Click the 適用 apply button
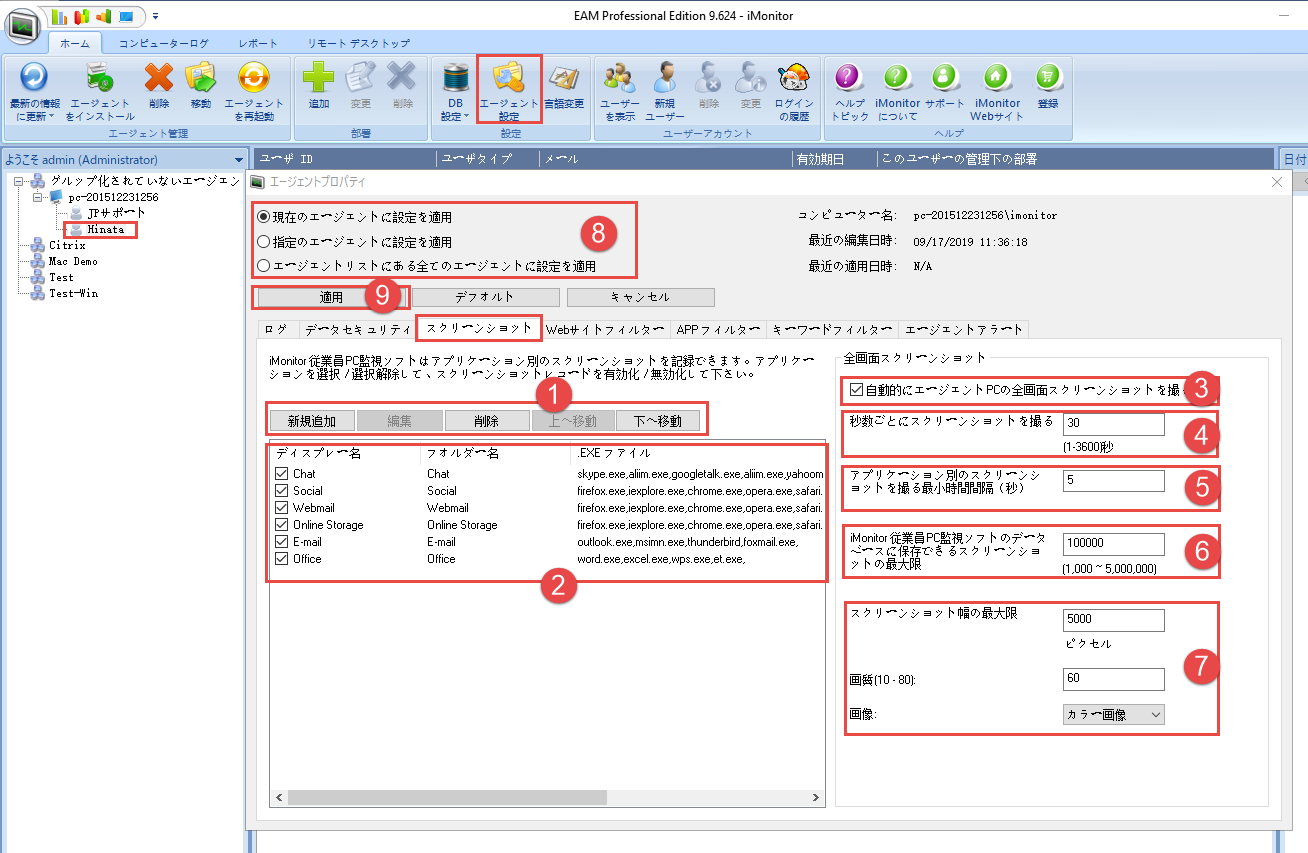This screenshot has width=1308, height=853. coord(331,297)
